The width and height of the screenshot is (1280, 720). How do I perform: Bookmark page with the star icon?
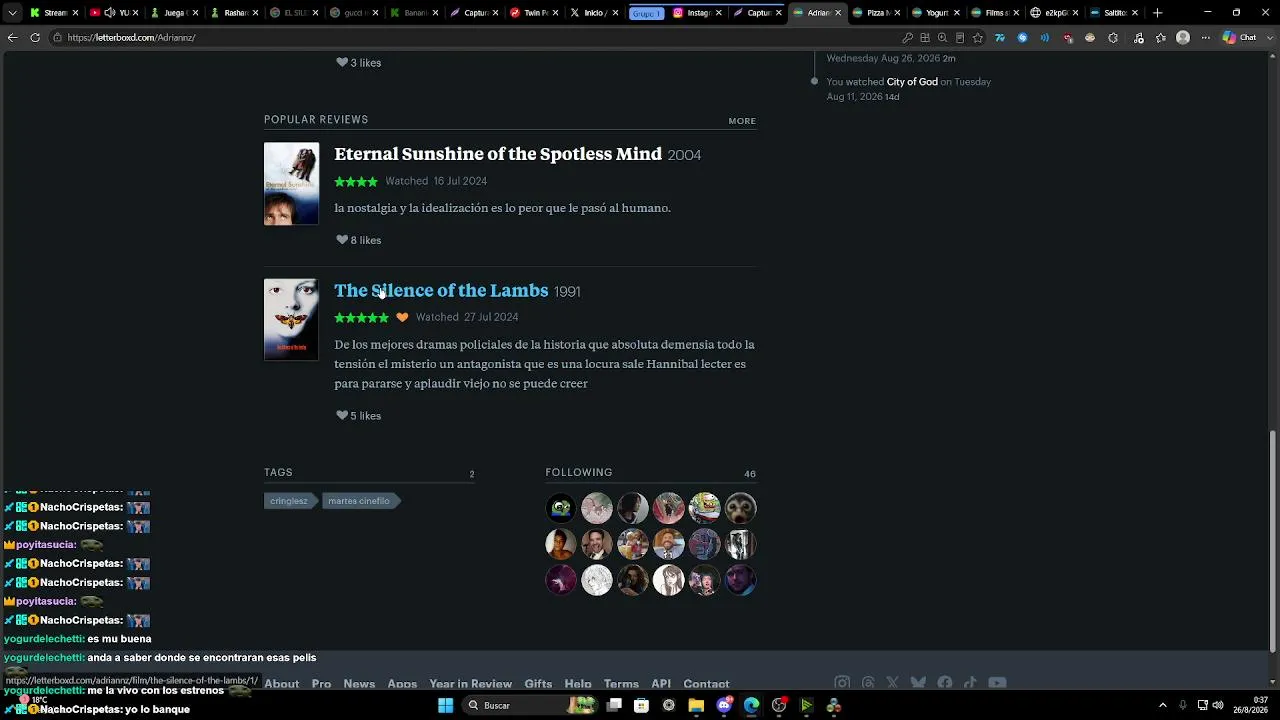click(978, 38)
